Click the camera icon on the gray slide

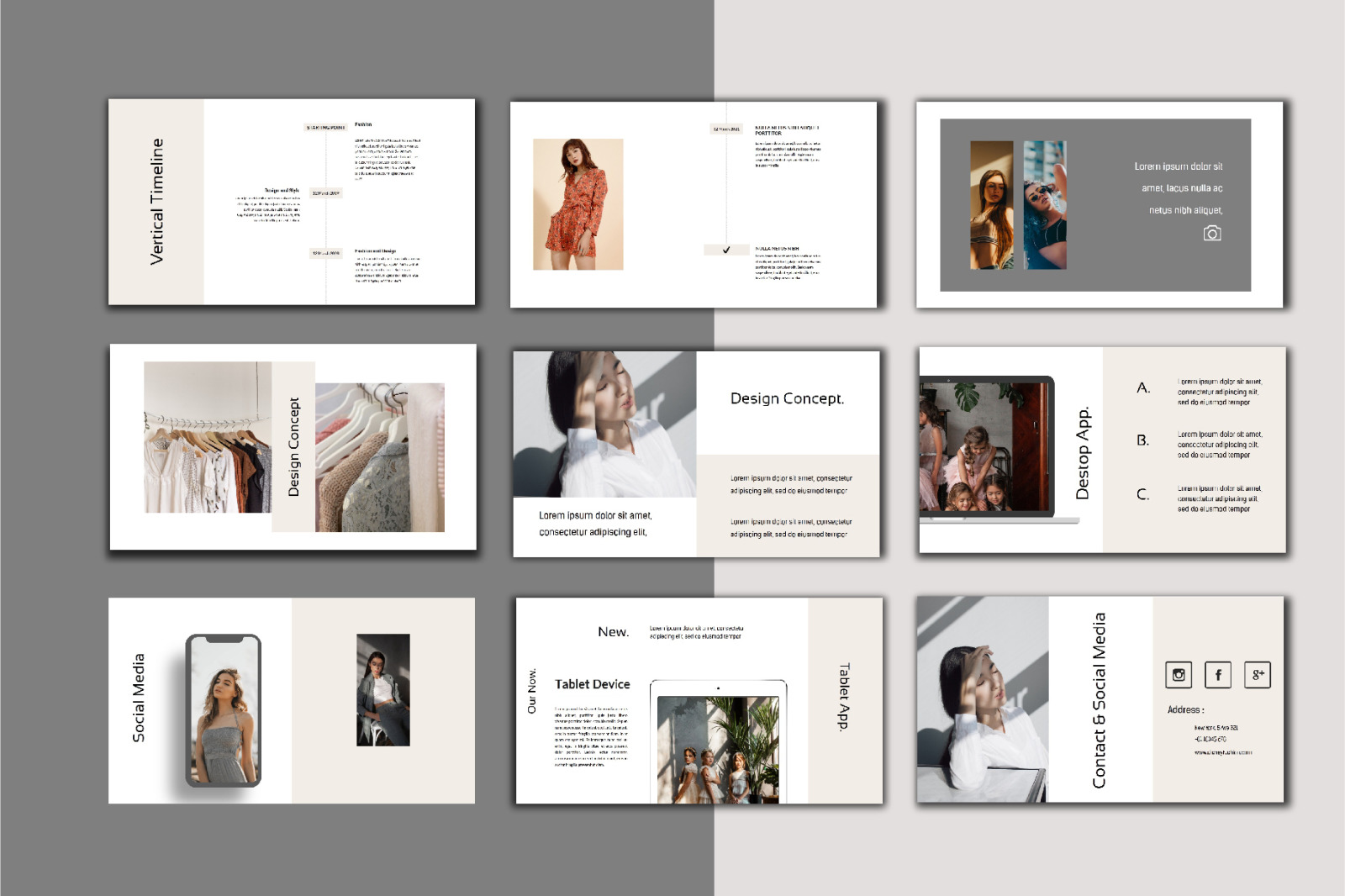pyautogui.click(x=1211, y=234)
